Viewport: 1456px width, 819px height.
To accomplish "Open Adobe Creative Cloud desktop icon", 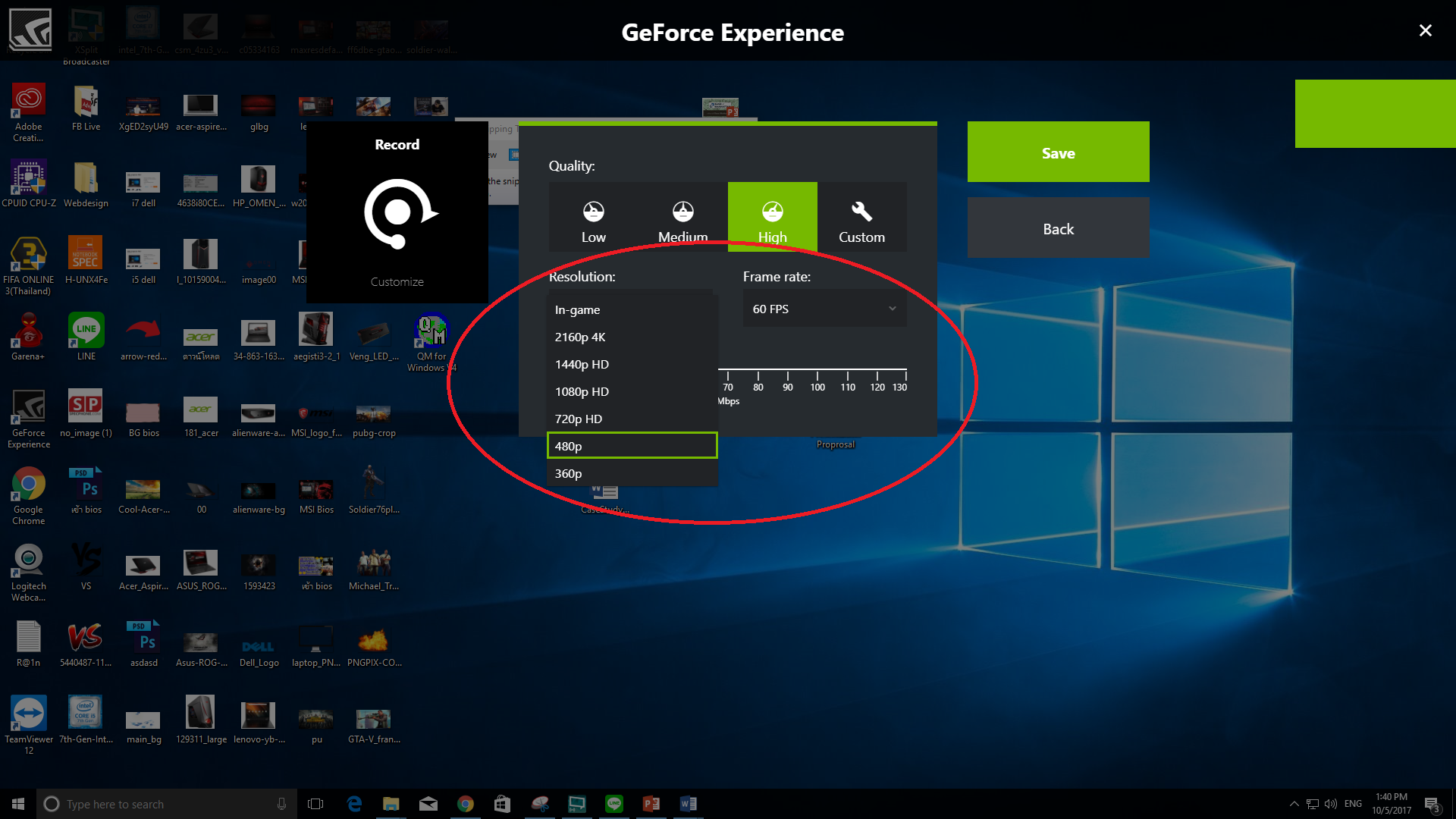I will (28, 112).
